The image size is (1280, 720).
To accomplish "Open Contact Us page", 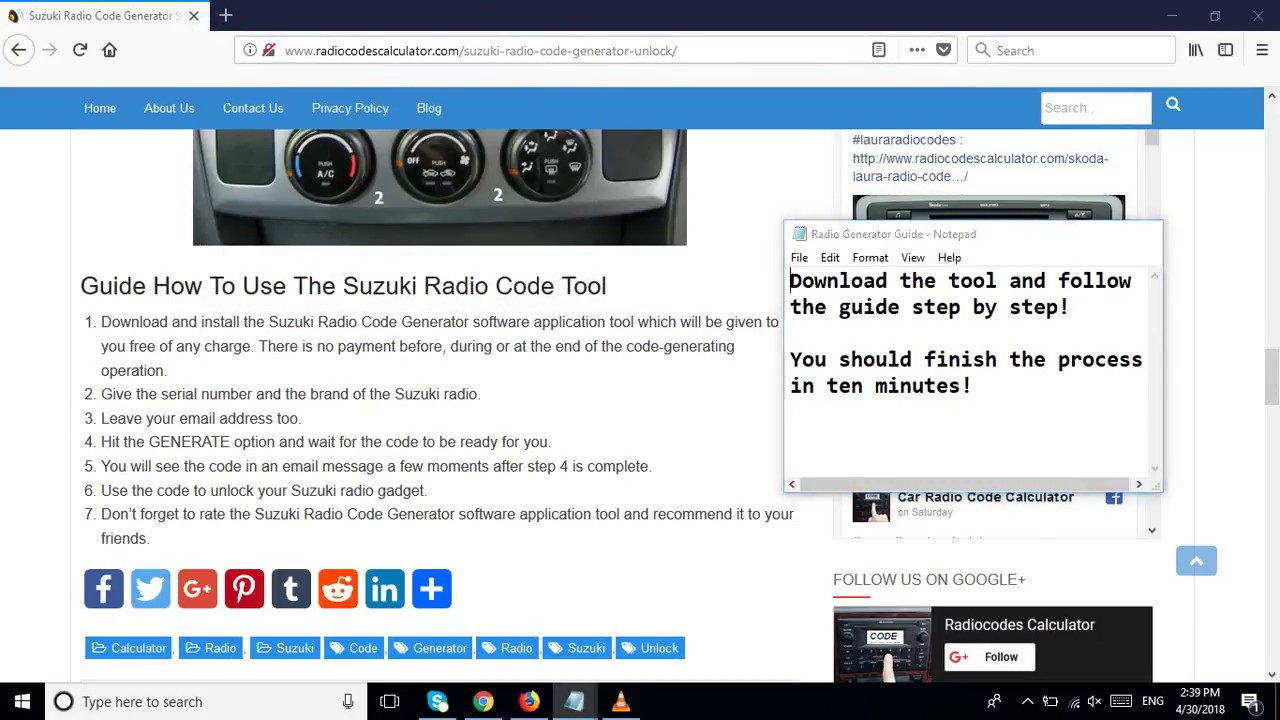I will 253,108.
